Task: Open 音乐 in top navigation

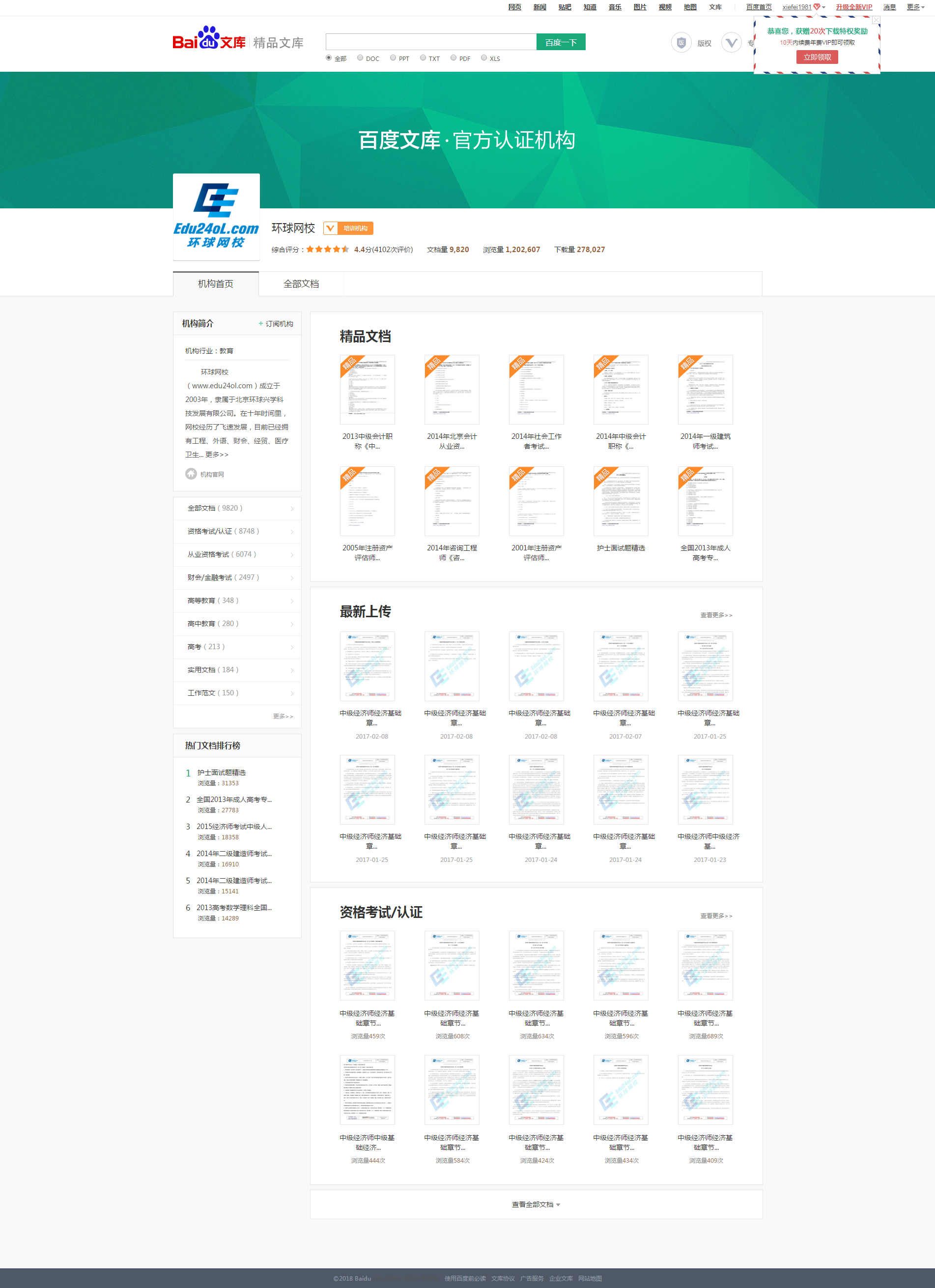Action: point(615,7)
